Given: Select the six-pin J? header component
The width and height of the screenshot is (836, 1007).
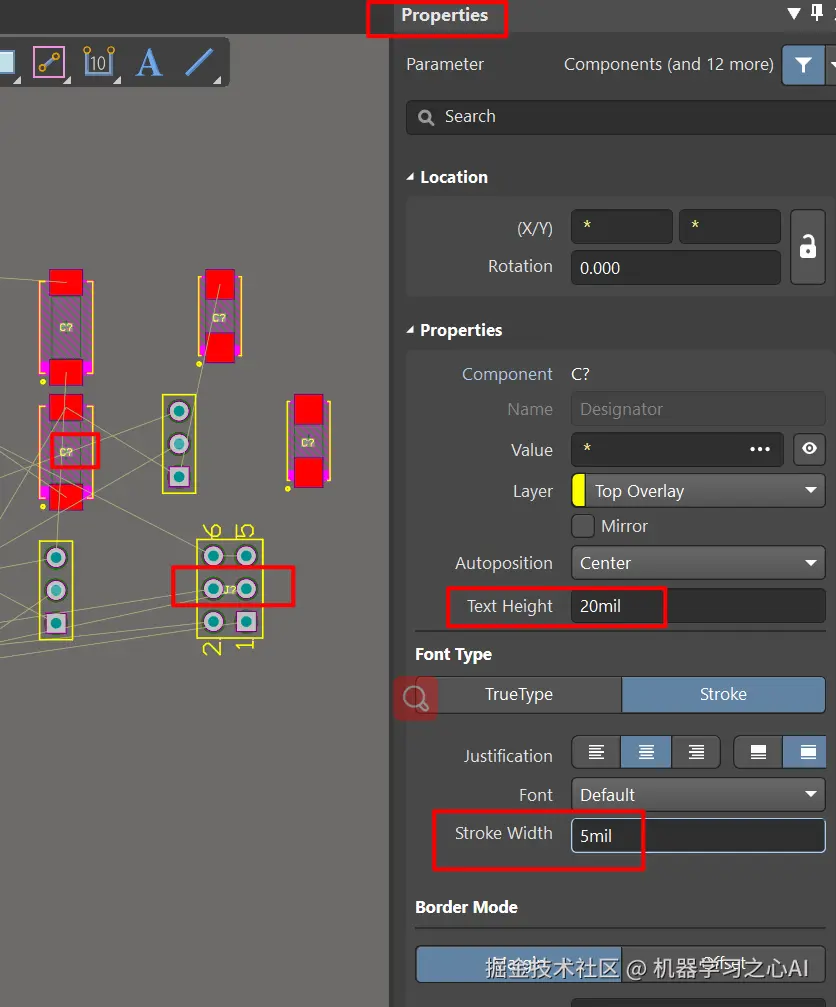Looking at the screenshot, I should (x=230, y=589).
